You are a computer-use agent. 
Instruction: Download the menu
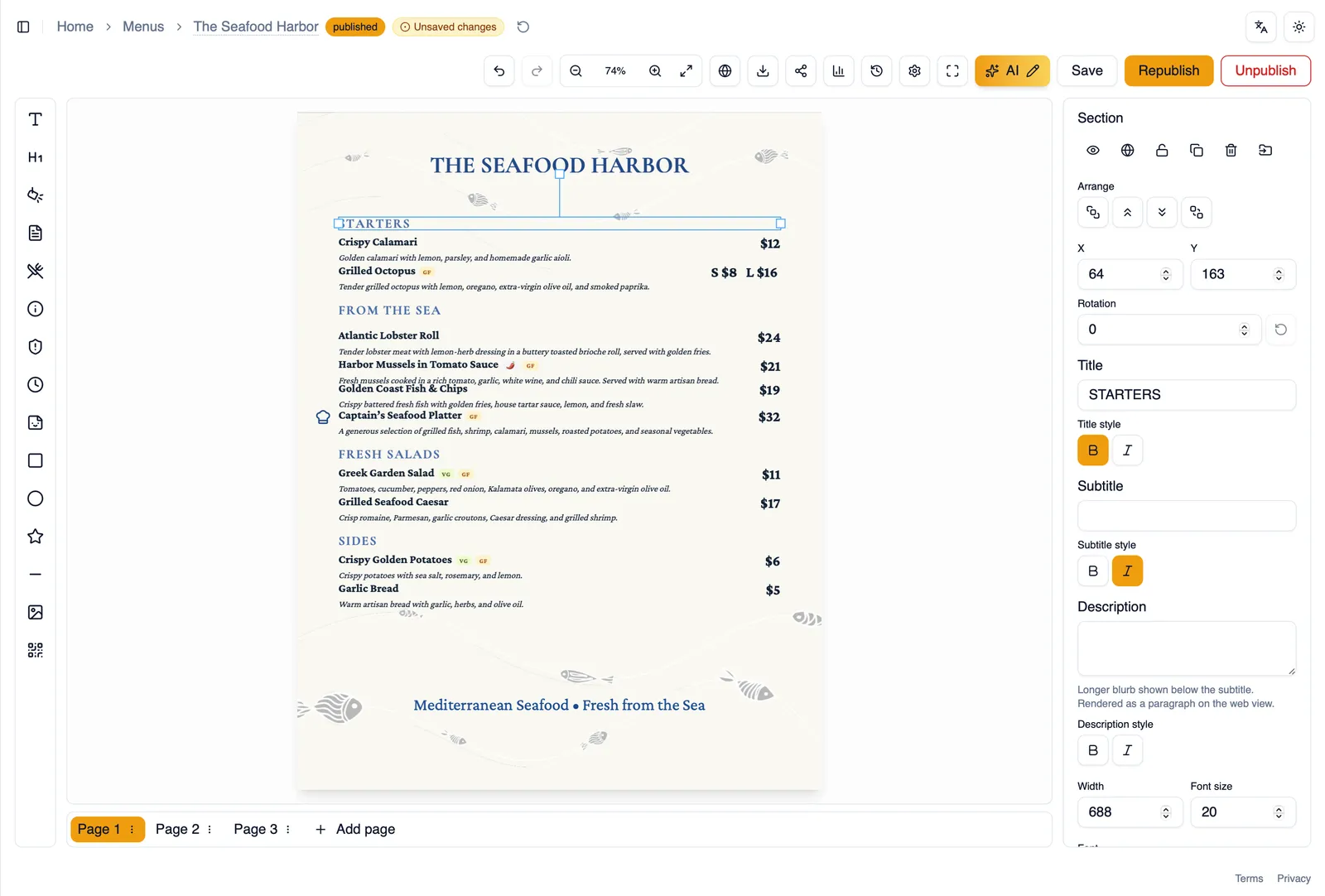763,71
